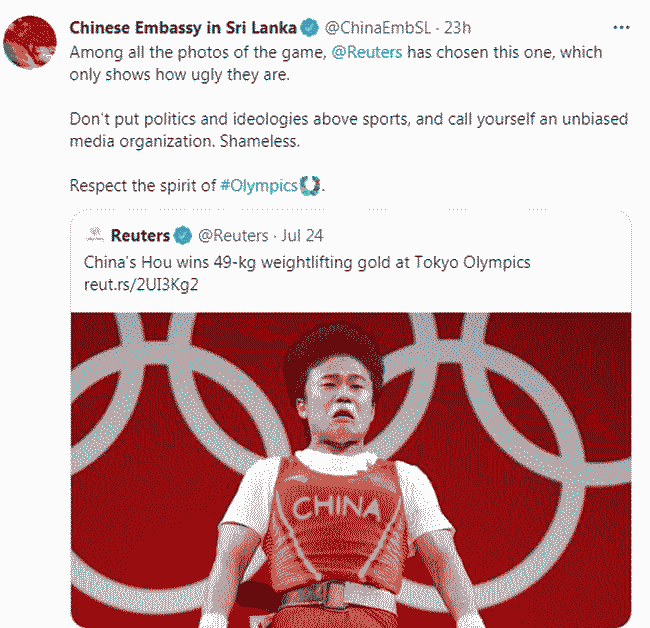The width and height of the screenshot is (650, 628).
Task: Click the bold Reuters name in quoted tweet
Action: (x=140, y=236)
